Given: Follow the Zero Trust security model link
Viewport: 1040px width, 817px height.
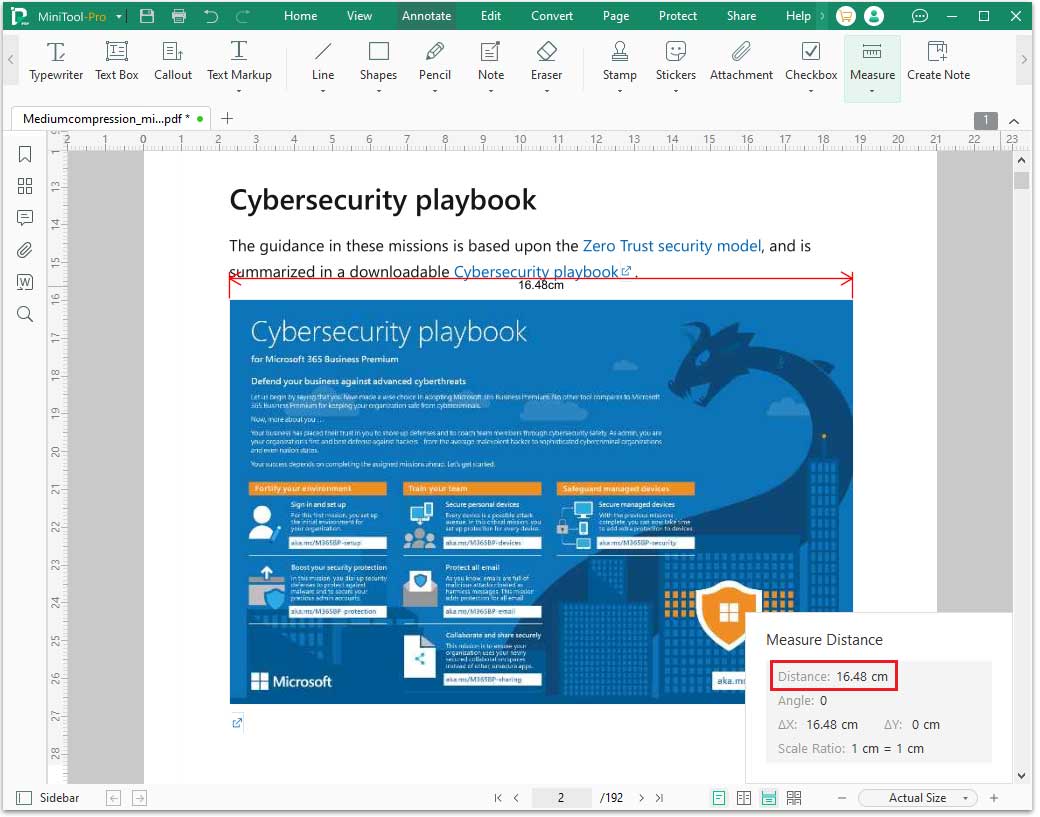Looking at the screenshot, I should coord(672,246).
